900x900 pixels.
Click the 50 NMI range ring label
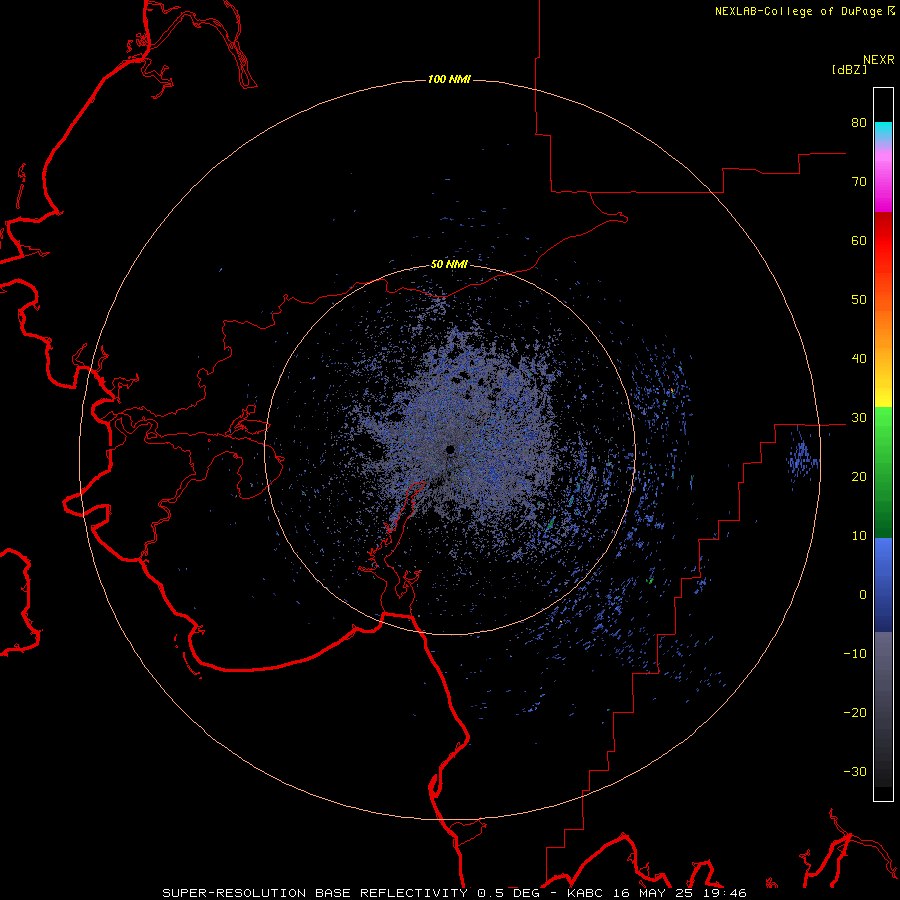tap(449, 265)
